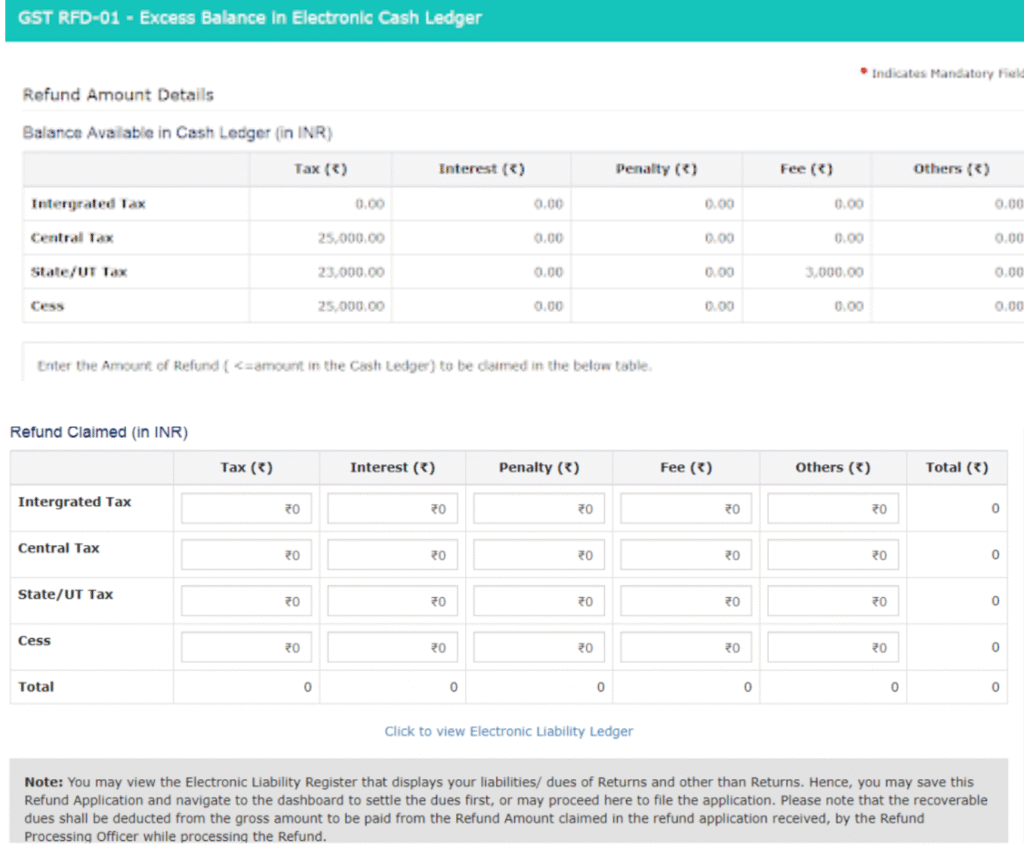Open 'Click to view Electronic Liability Ledger' link
Image resolution: width=1024 pixels, height=863 pixels.
[x=509, y=731]
